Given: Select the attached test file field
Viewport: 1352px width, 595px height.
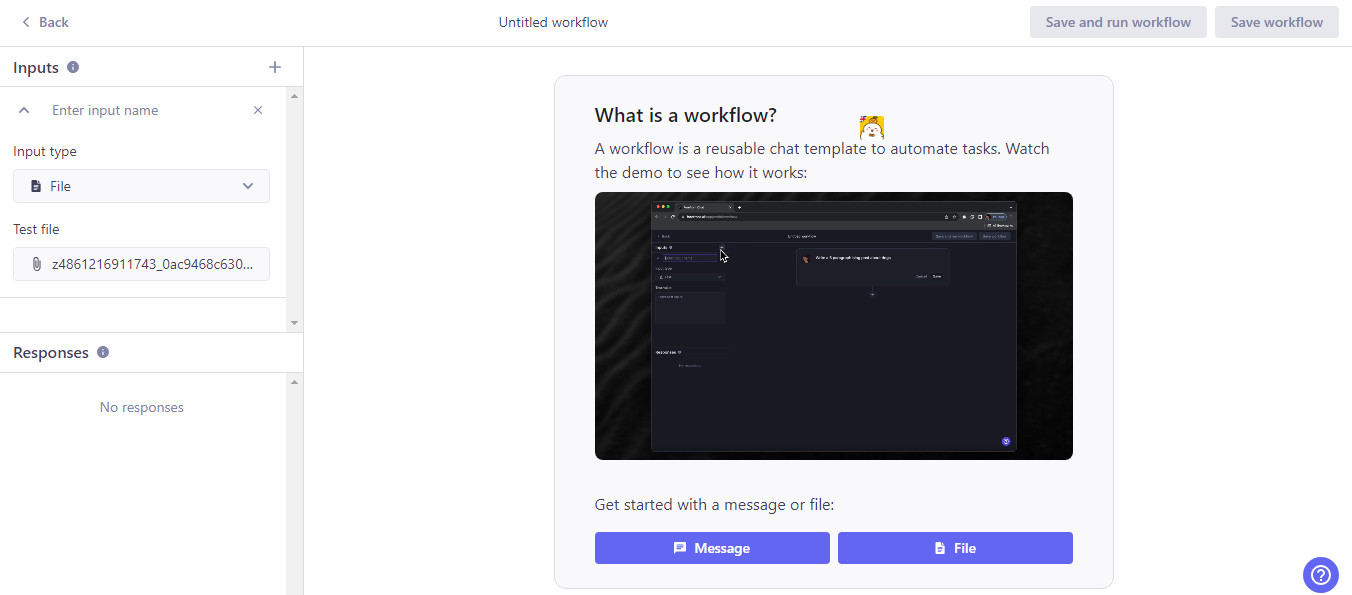Looking at the screenshot, I should click(x=141, y=264).
